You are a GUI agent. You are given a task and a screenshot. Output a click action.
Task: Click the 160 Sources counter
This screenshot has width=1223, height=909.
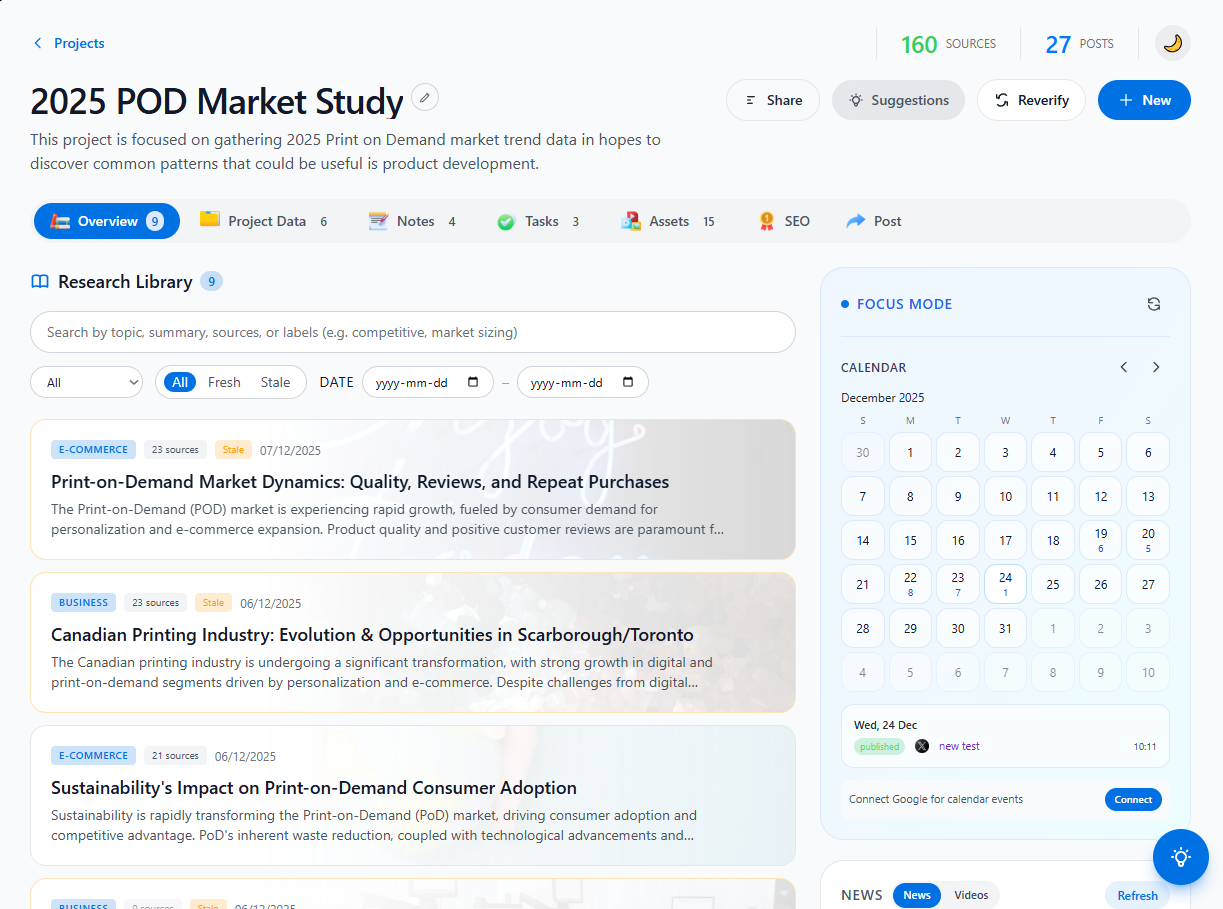point(948,44)
